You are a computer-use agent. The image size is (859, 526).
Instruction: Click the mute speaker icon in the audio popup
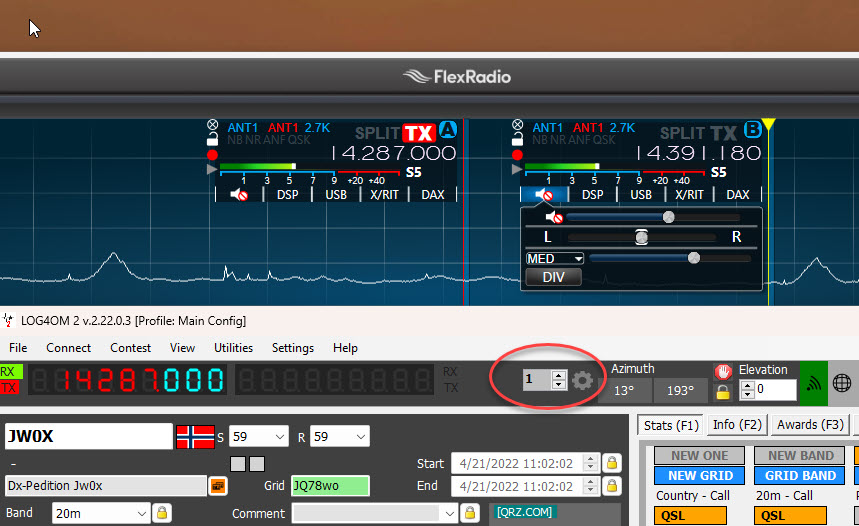pyautogui.click(x=554, y=218)
